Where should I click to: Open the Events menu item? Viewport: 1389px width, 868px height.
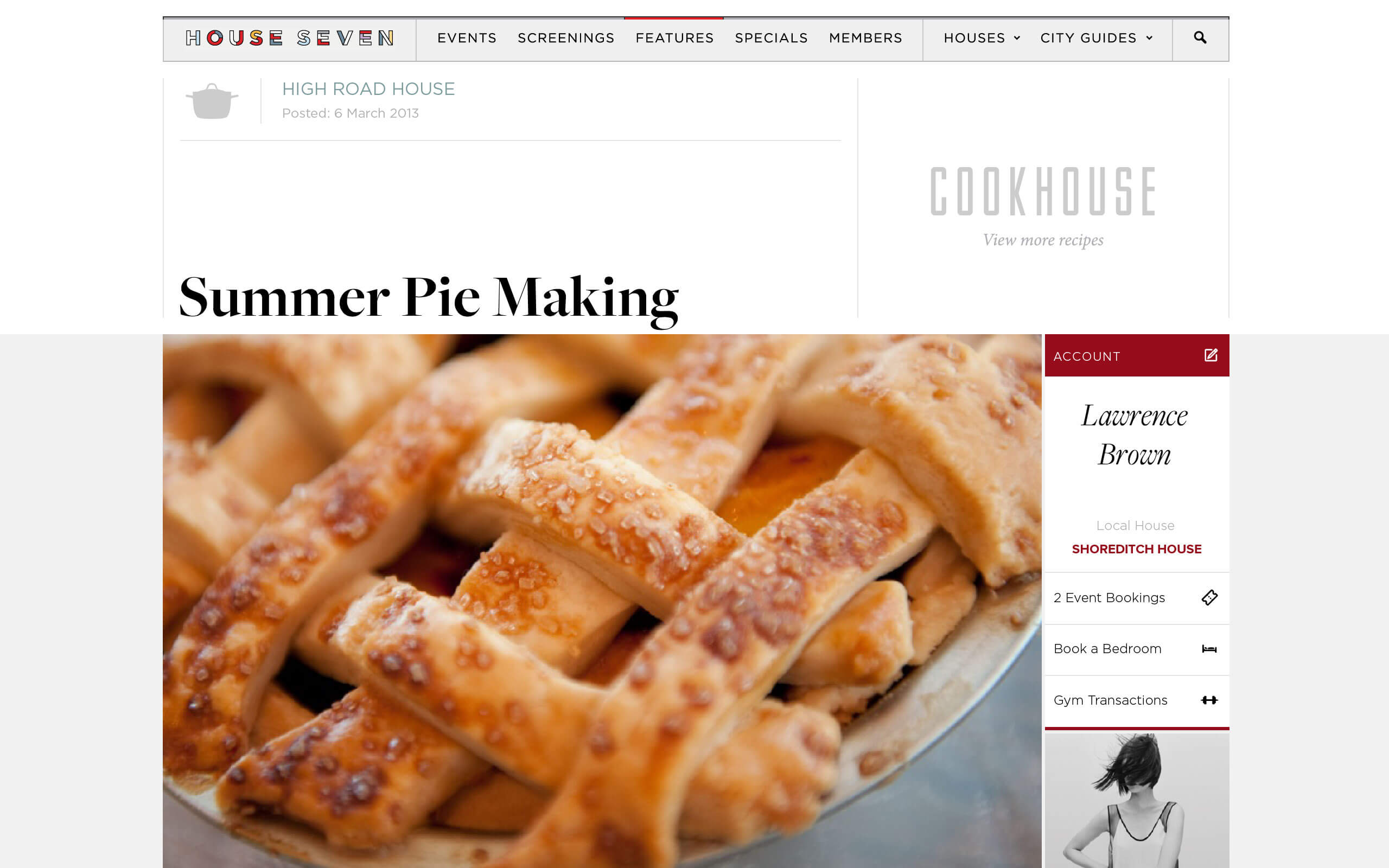click(467, 38)
